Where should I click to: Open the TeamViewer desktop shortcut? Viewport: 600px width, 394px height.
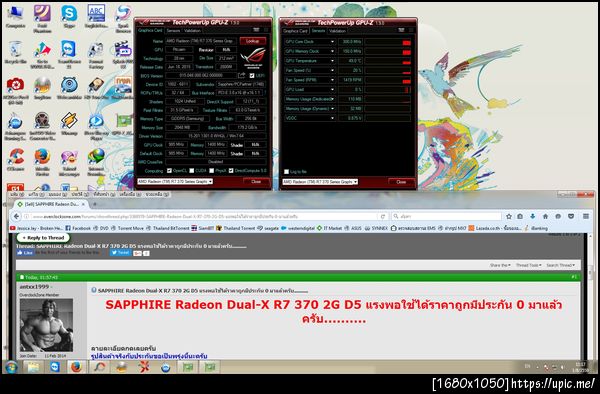[69, 53]
